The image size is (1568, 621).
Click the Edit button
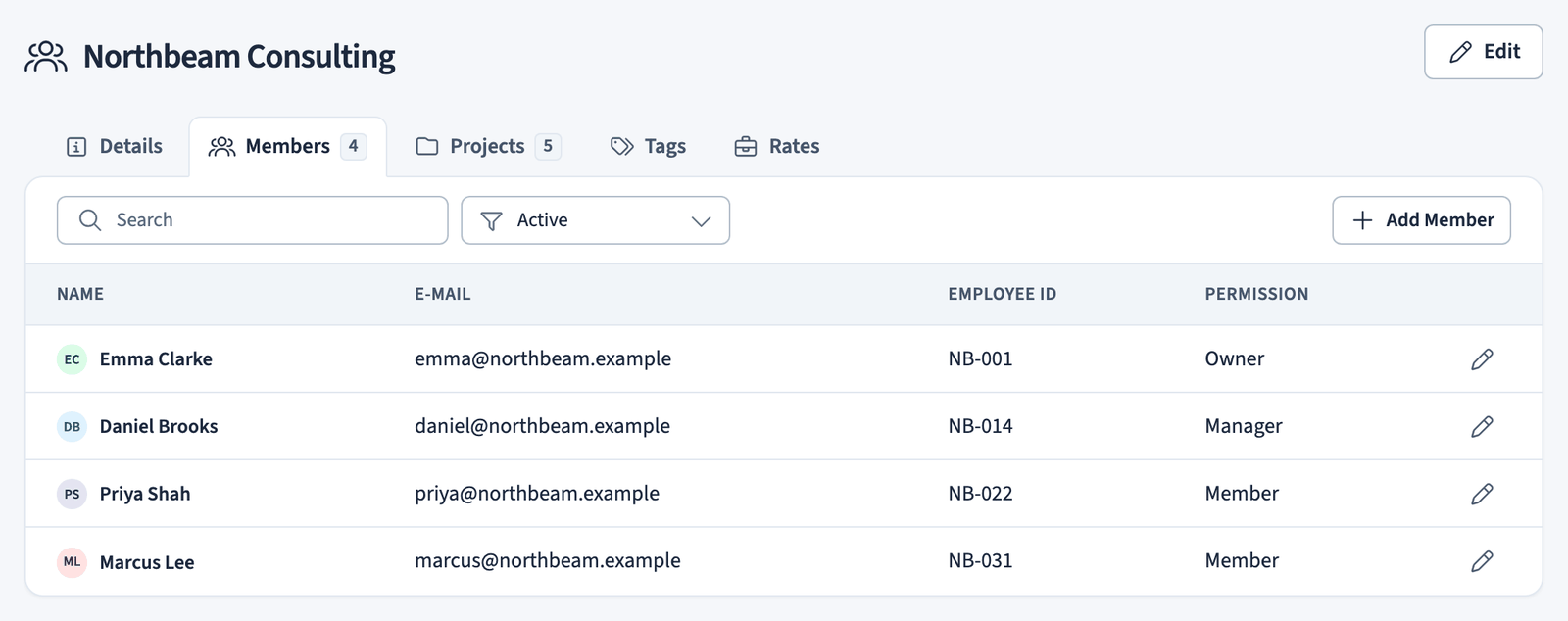coord(1483,52)
